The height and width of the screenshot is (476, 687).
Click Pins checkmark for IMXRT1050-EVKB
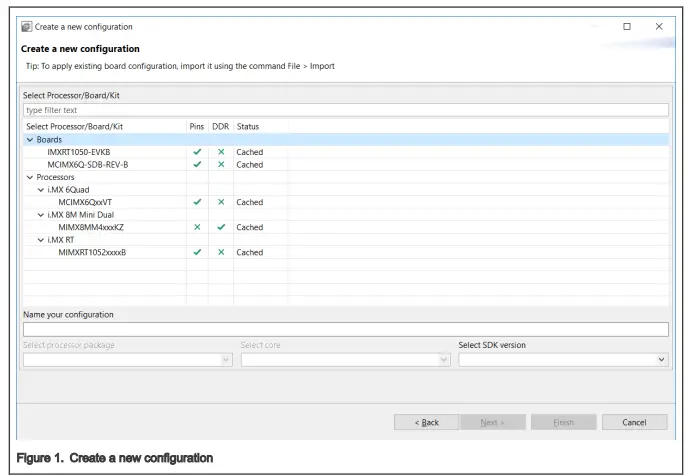(197, 152)
